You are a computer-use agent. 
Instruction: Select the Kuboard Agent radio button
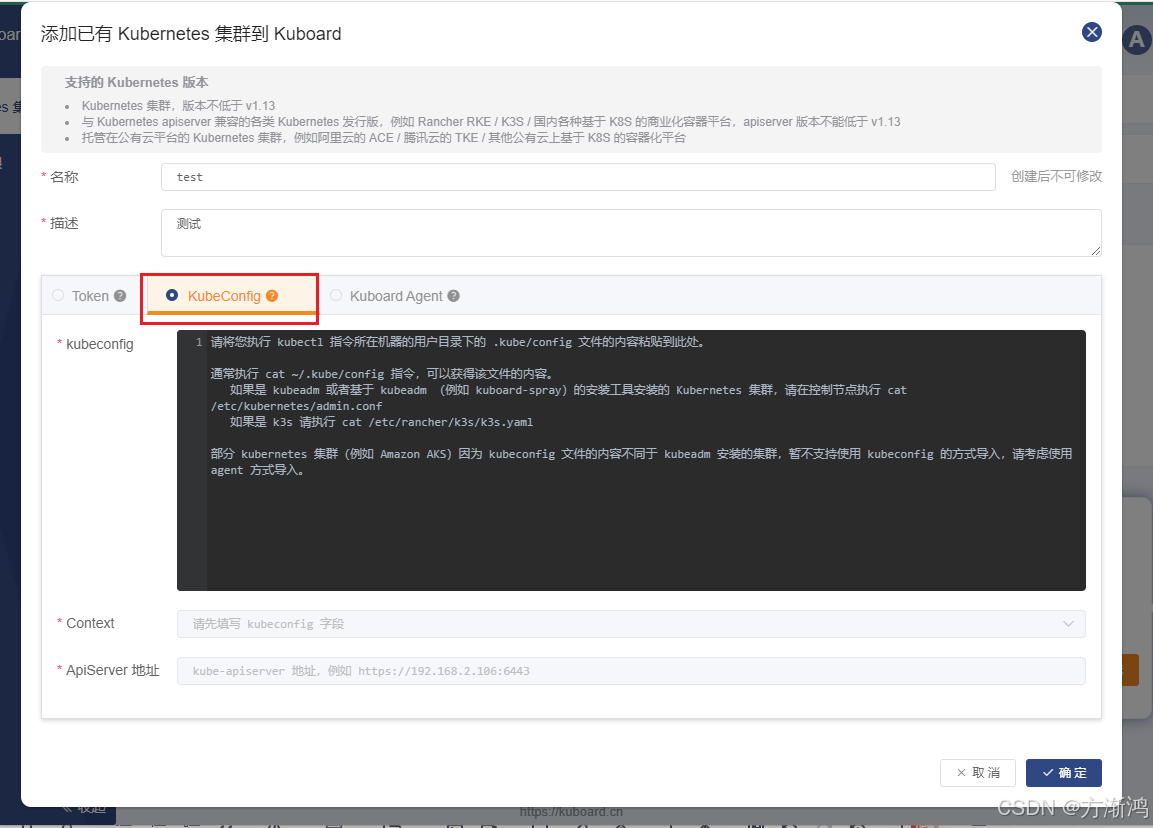click(x=336, y=295)
